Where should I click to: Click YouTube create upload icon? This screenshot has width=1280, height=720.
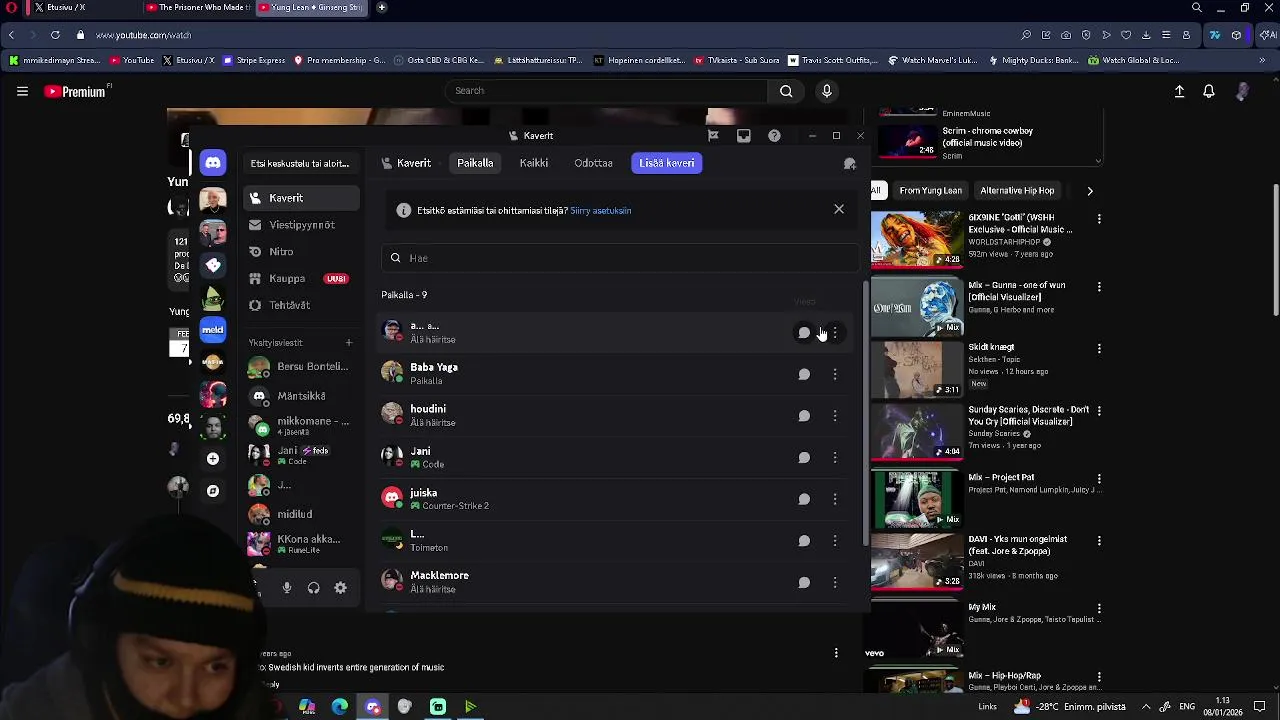1179,91
